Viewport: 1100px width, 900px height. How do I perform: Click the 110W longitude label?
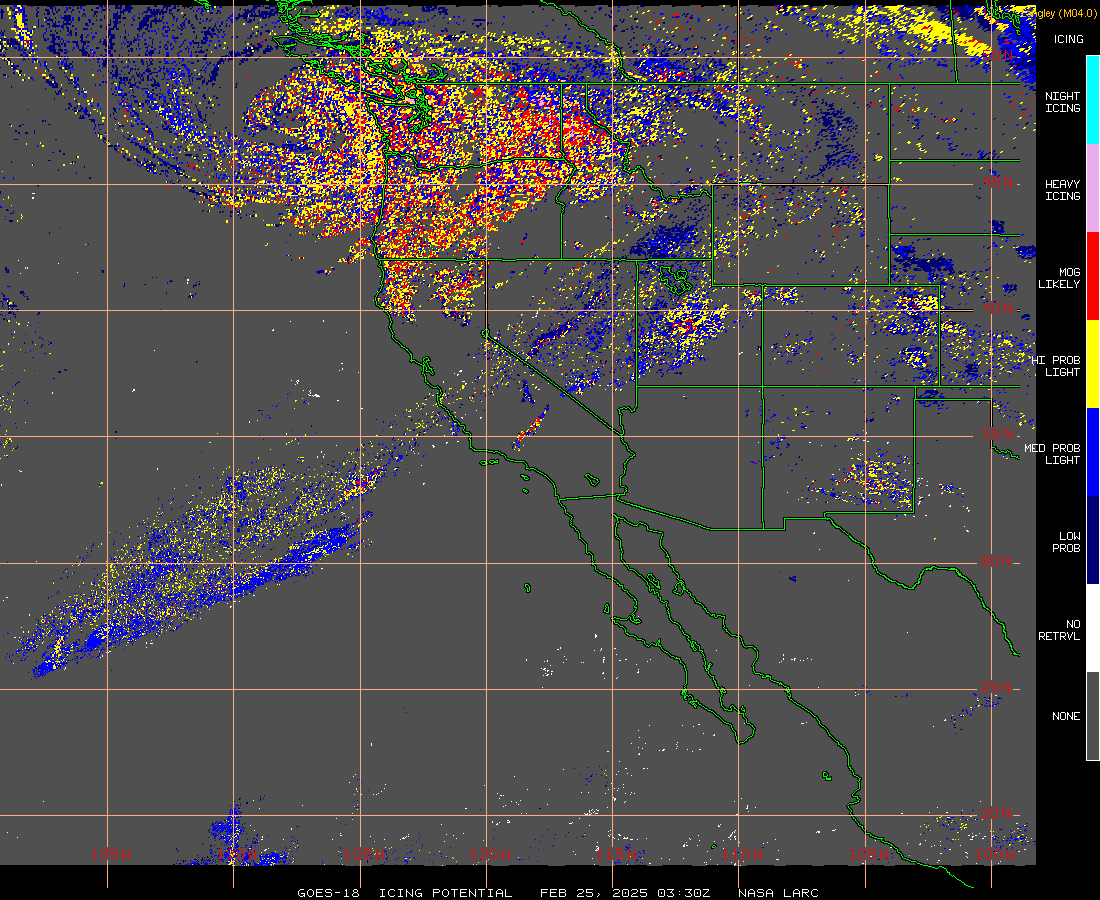tap(742, 854)
